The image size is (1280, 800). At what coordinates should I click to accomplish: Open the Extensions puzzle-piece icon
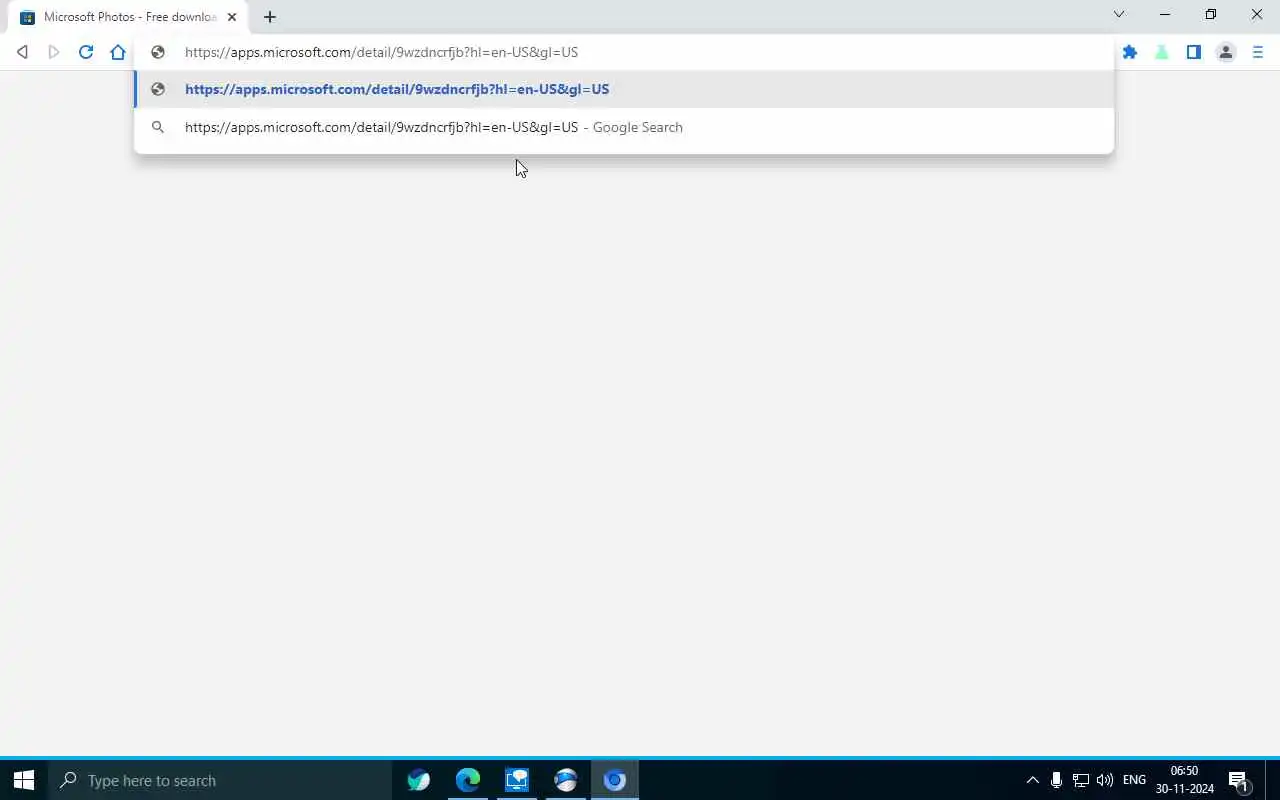pos(1130,52)
